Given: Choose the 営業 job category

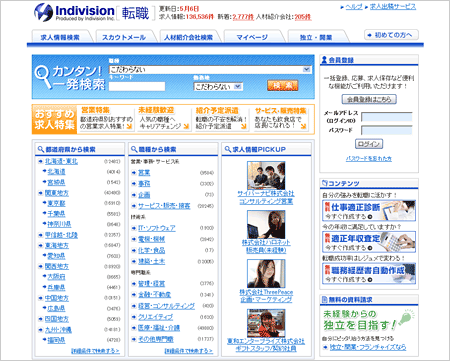Looking at the screenshot, I should point(144,173).
